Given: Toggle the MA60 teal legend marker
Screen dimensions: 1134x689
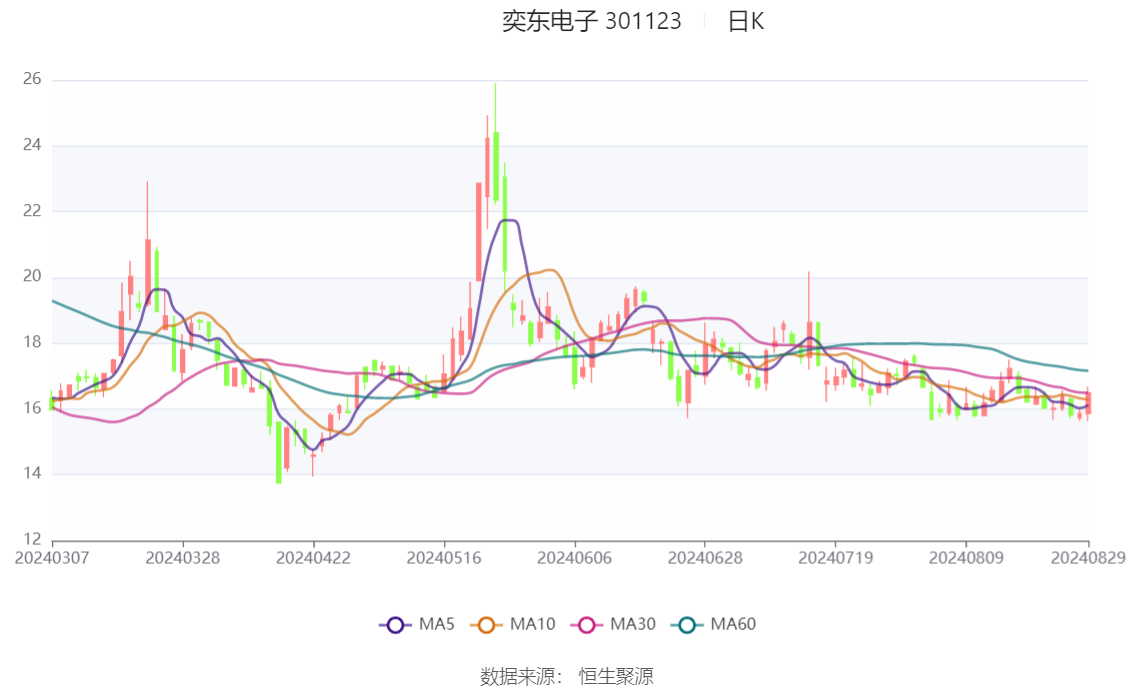Looking at the screenshot, I should (687, 625).
